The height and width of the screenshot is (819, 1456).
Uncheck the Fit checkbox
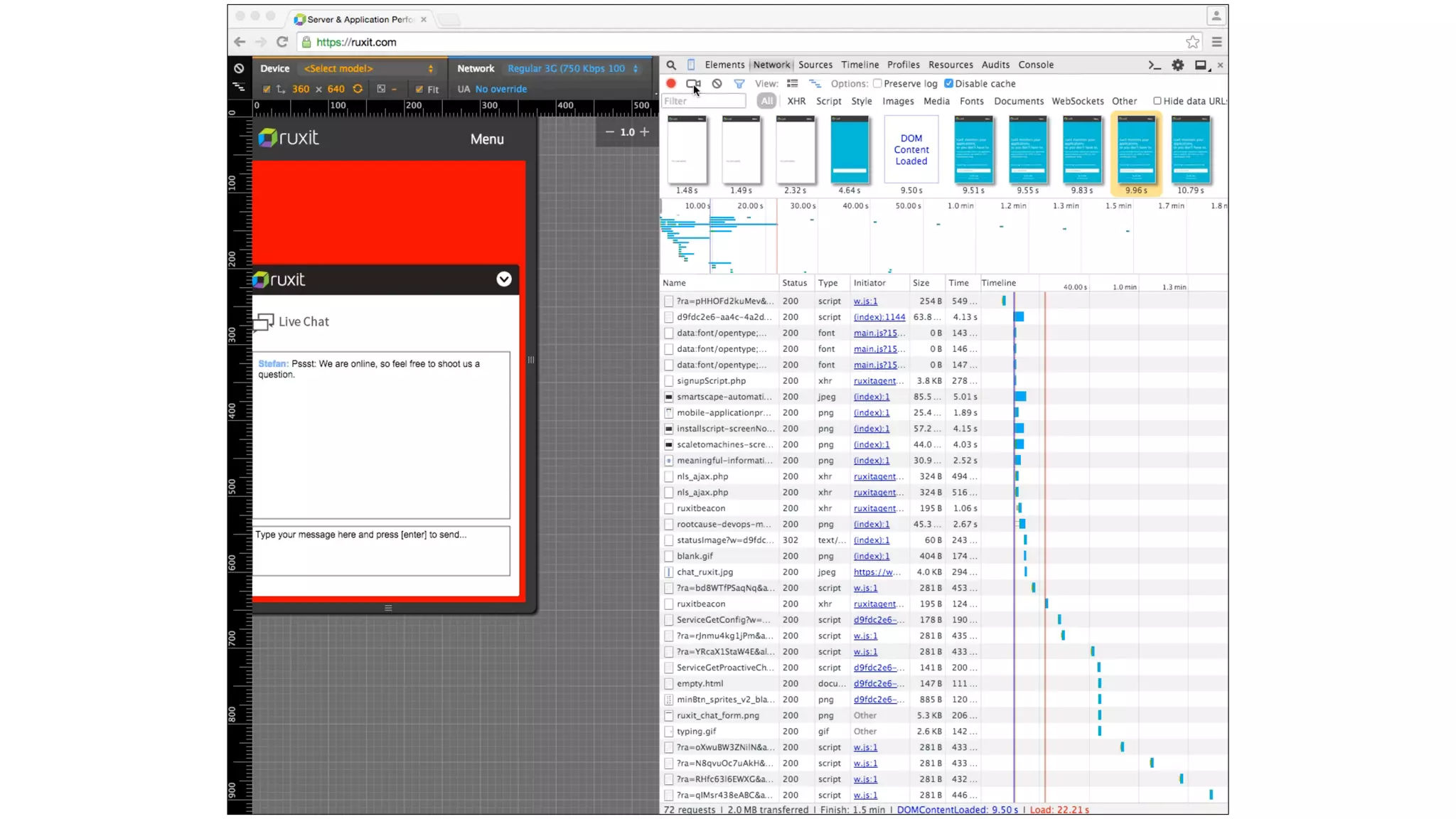[419, 89]
